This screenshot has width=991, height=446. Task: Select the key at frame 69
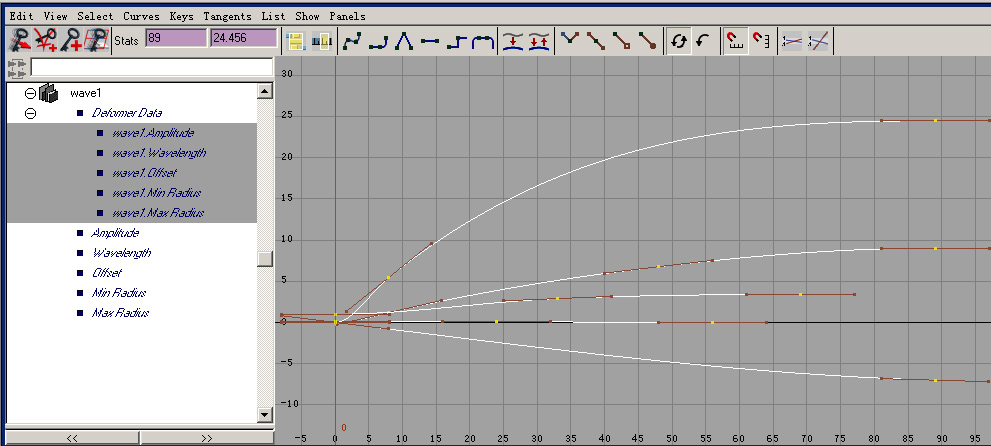(x=801, y=294)
